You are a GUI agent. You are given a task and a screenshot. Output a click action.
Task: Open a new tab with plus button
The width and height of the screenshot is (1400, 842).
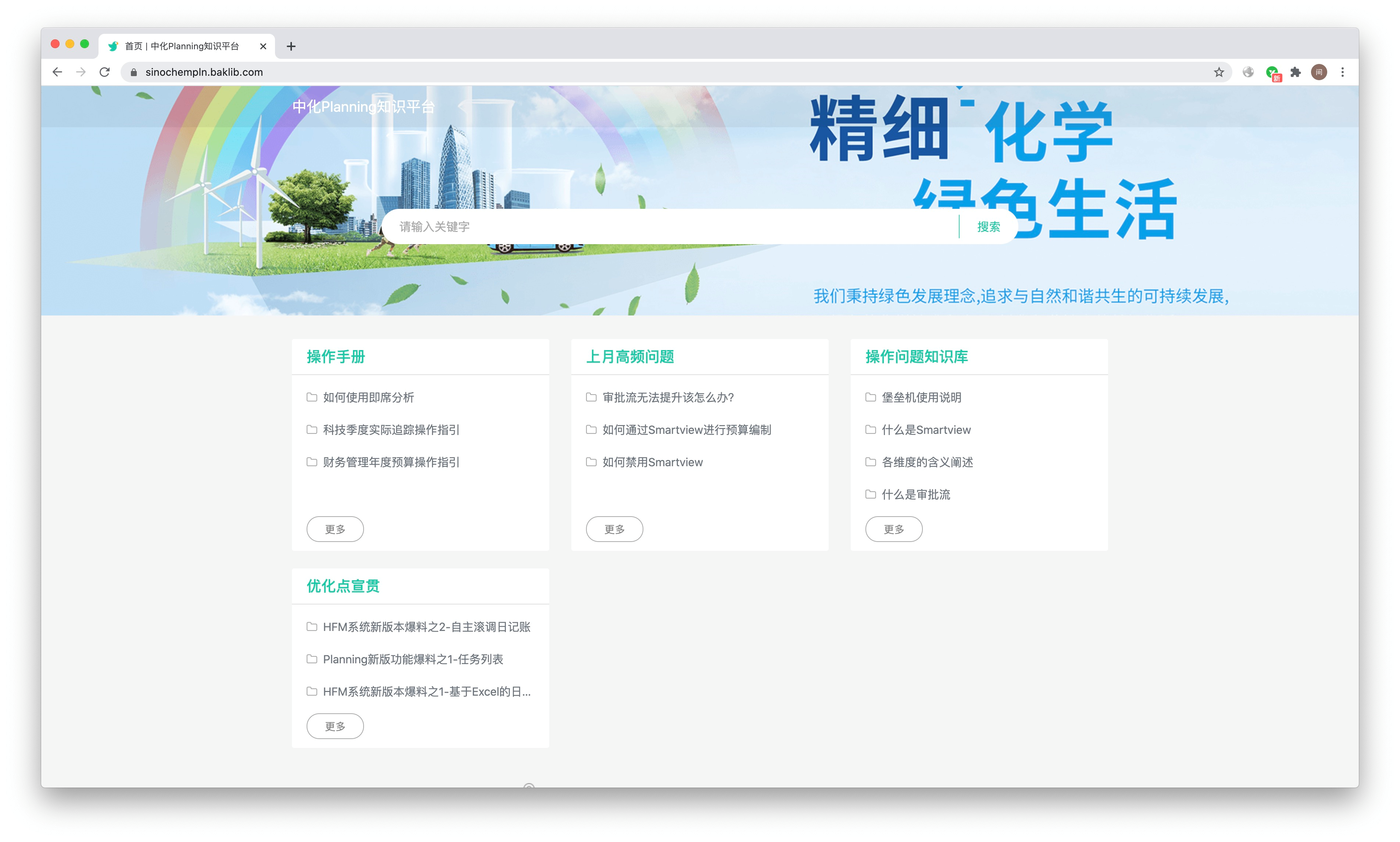click(291, 47)
